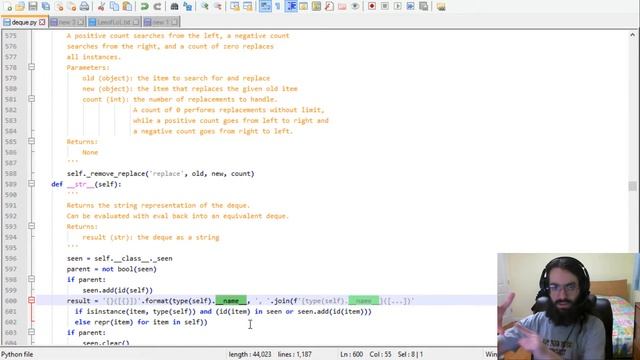The image size is (640, 360).
Task: Print the current document
Action: [x=84, y=6]
